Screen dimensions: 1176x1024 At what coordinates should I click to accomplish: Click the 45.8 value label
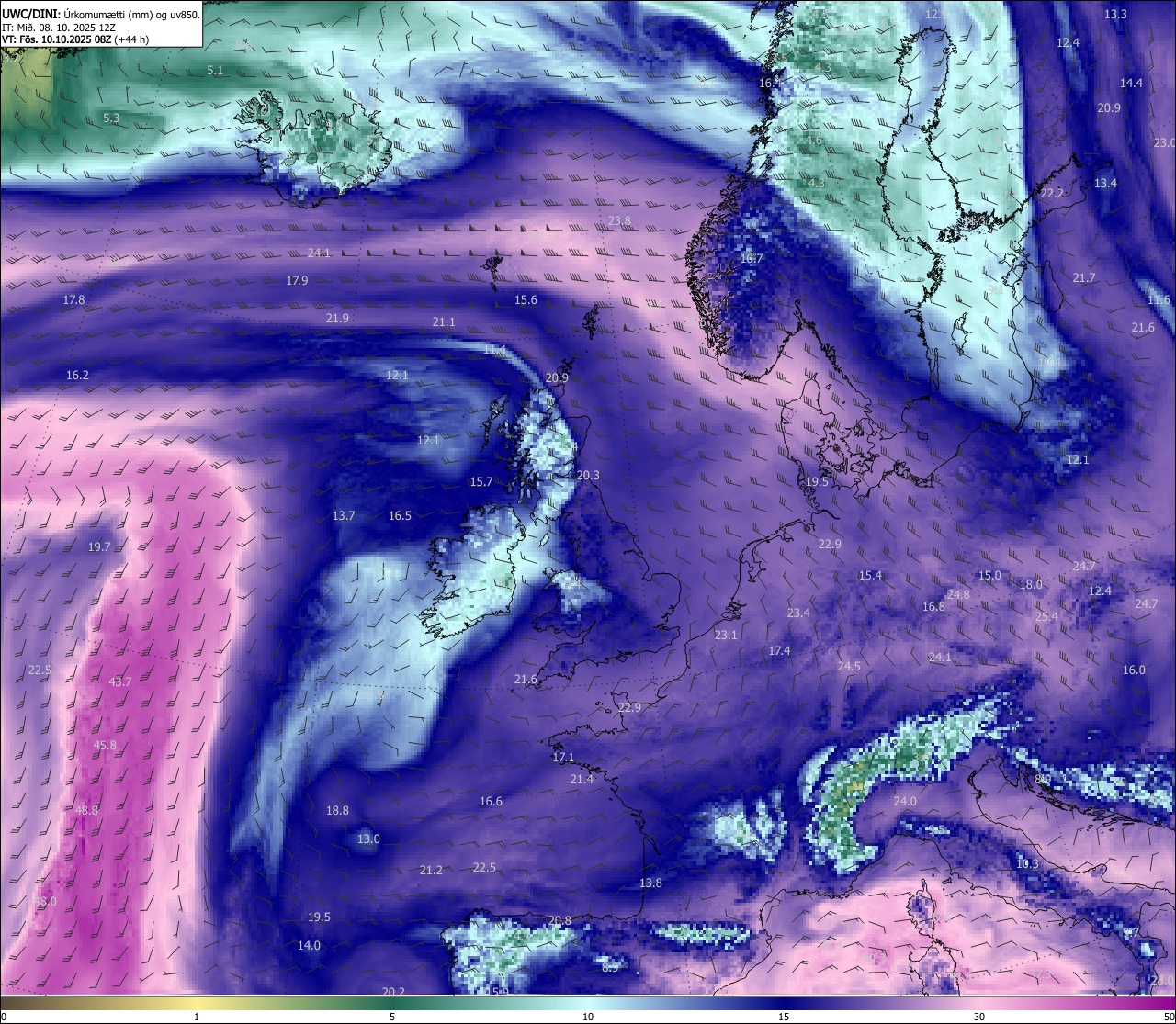(106, 745)
